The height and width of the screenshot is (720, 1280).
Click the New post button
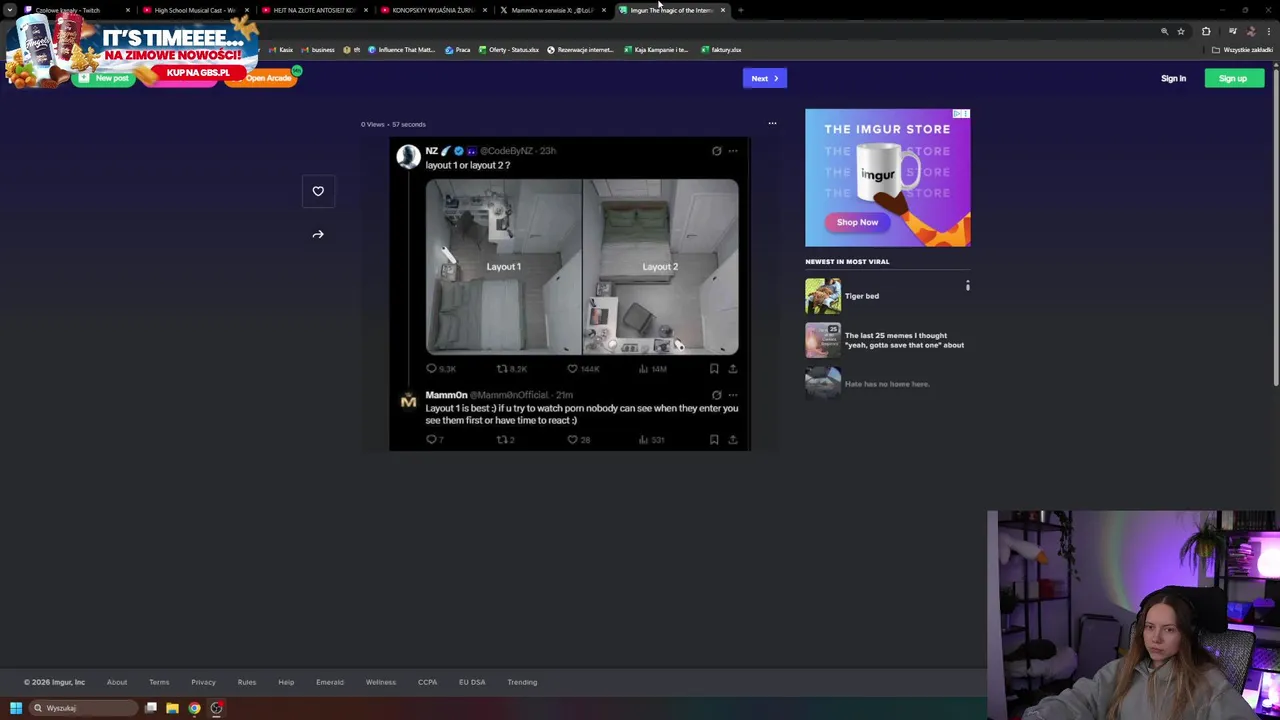click(x=103, y=78)
